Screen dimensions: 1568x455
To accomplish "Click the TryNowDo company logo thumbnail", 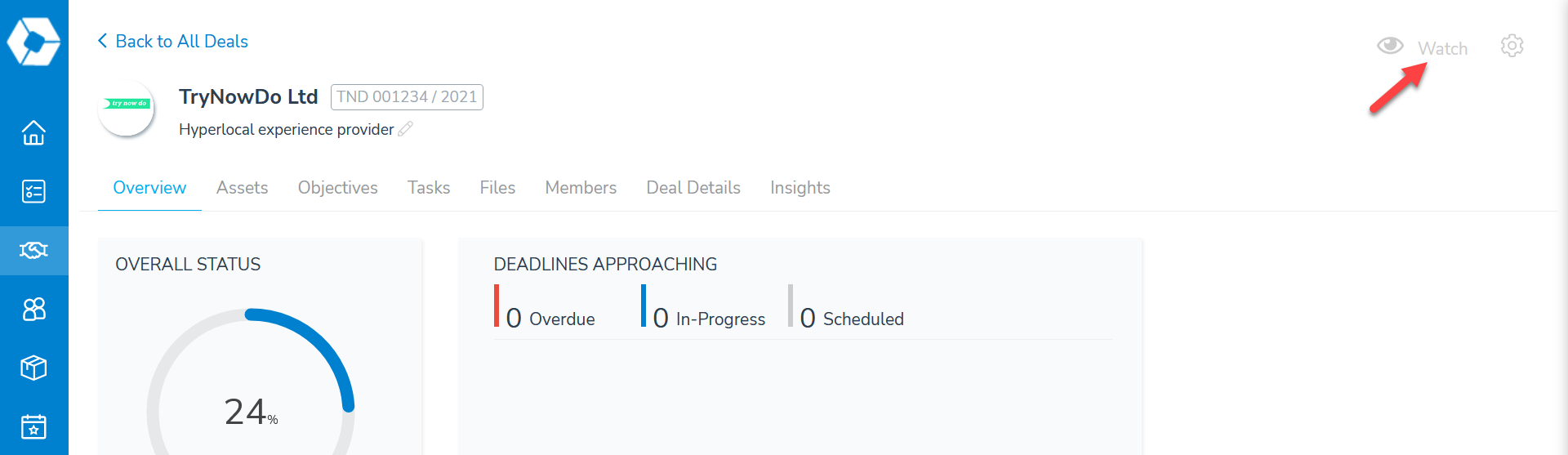I will pyautogui.click(x=127, y=107).
